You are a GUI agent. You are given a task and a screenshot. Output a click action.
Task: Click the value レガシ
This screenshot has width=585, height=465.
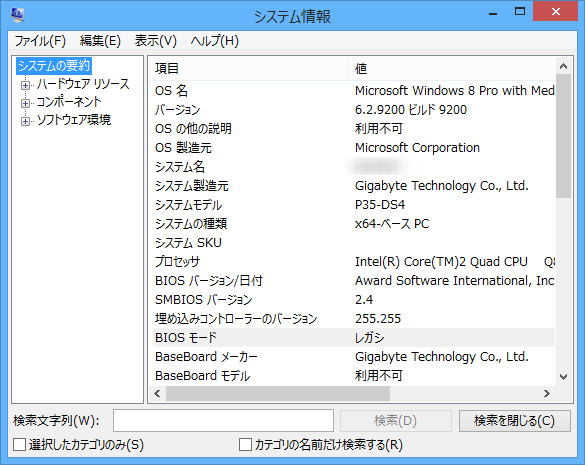point(369,338)
